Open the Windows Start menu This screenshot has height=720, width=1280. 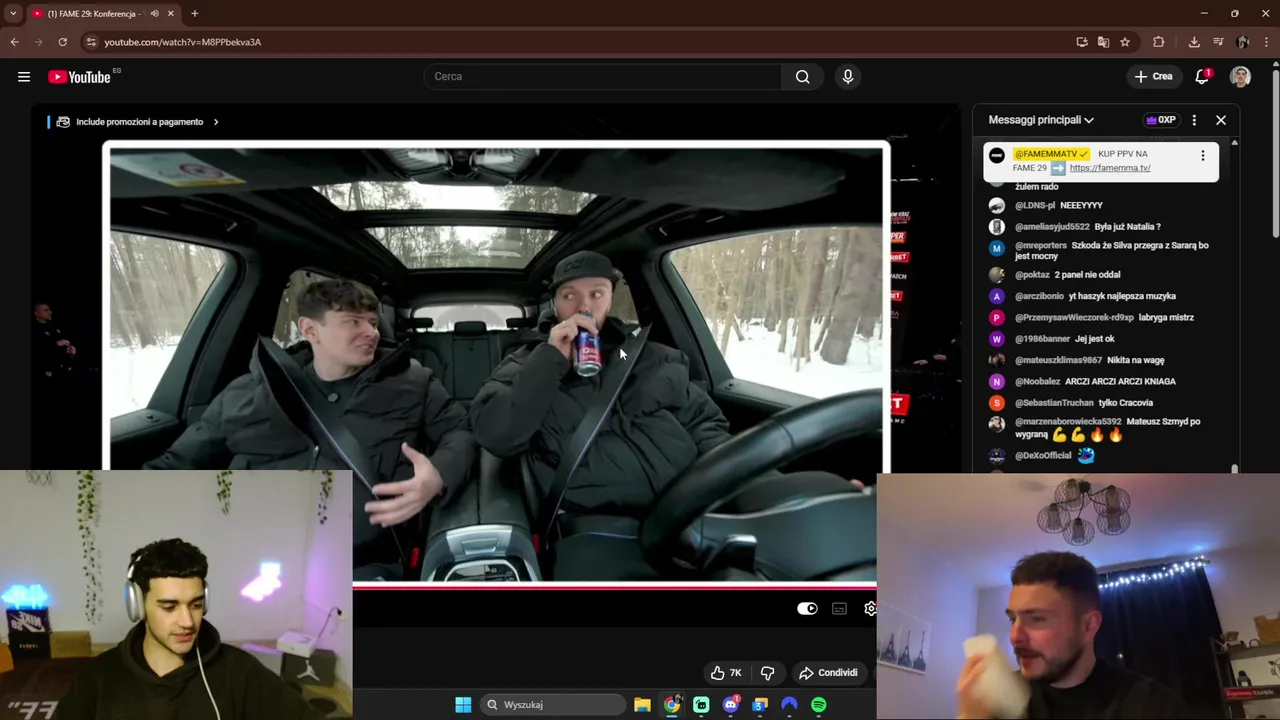(x=463, y=705)
